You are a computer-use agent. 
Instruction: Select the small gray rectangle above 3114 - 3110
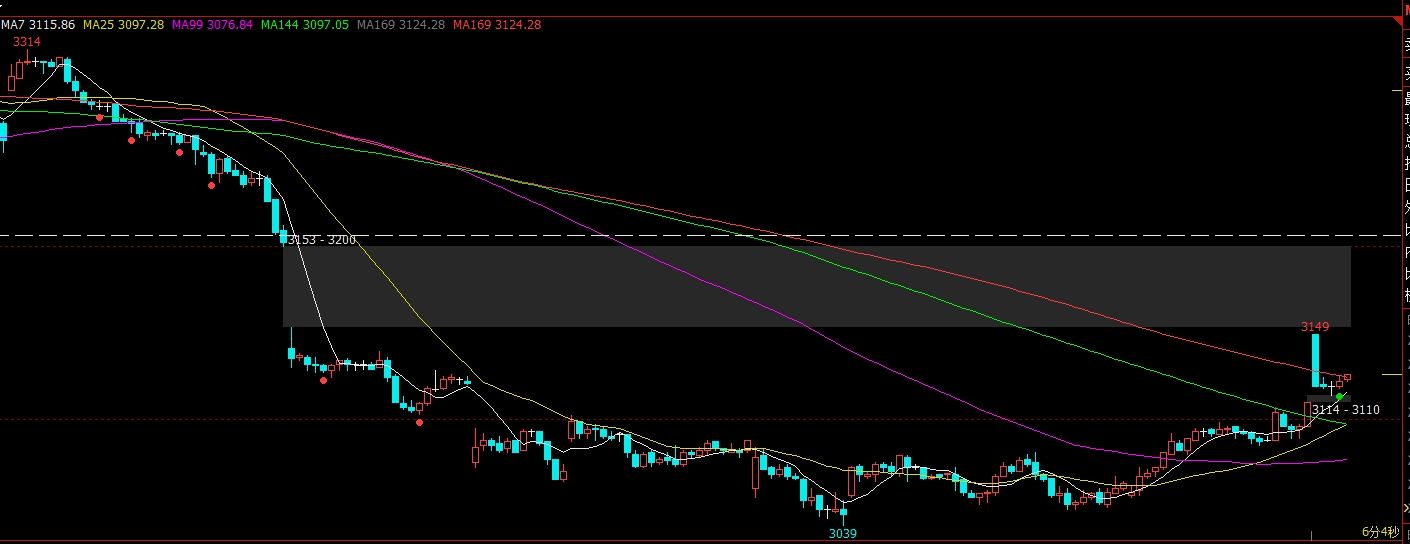1328,399
